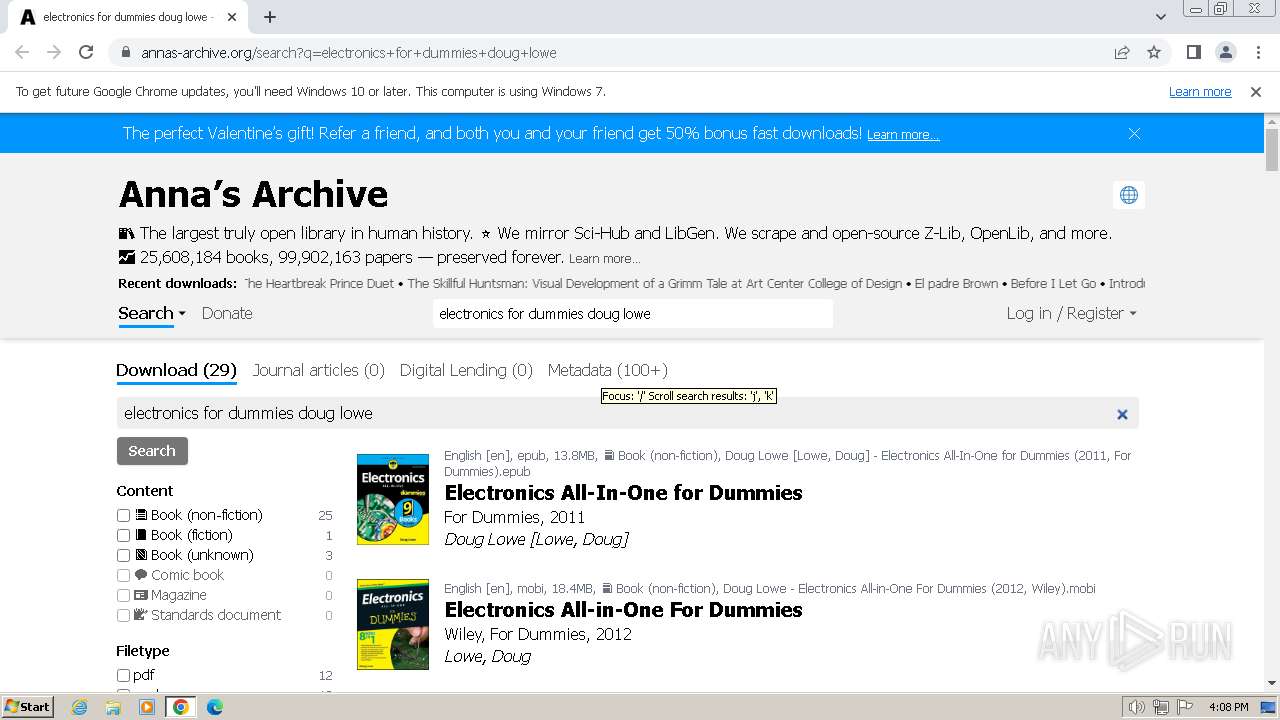Open the Windows Start button
This screenshot has width=1280, height=720.
[27, 707]
